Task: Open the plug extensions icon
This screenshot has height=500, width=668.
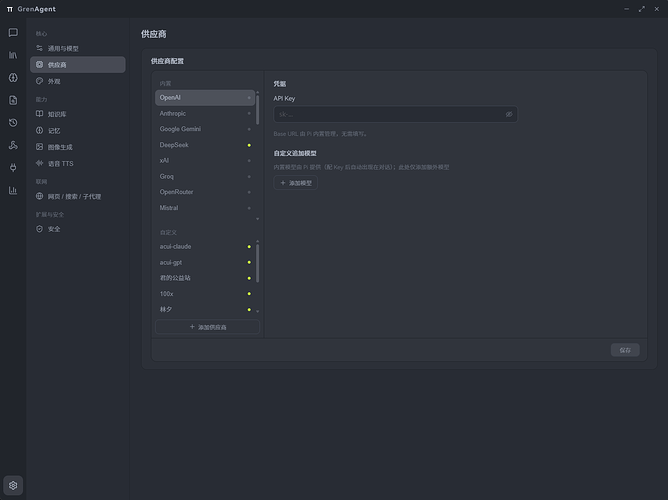Action: [x=13, y=167]
